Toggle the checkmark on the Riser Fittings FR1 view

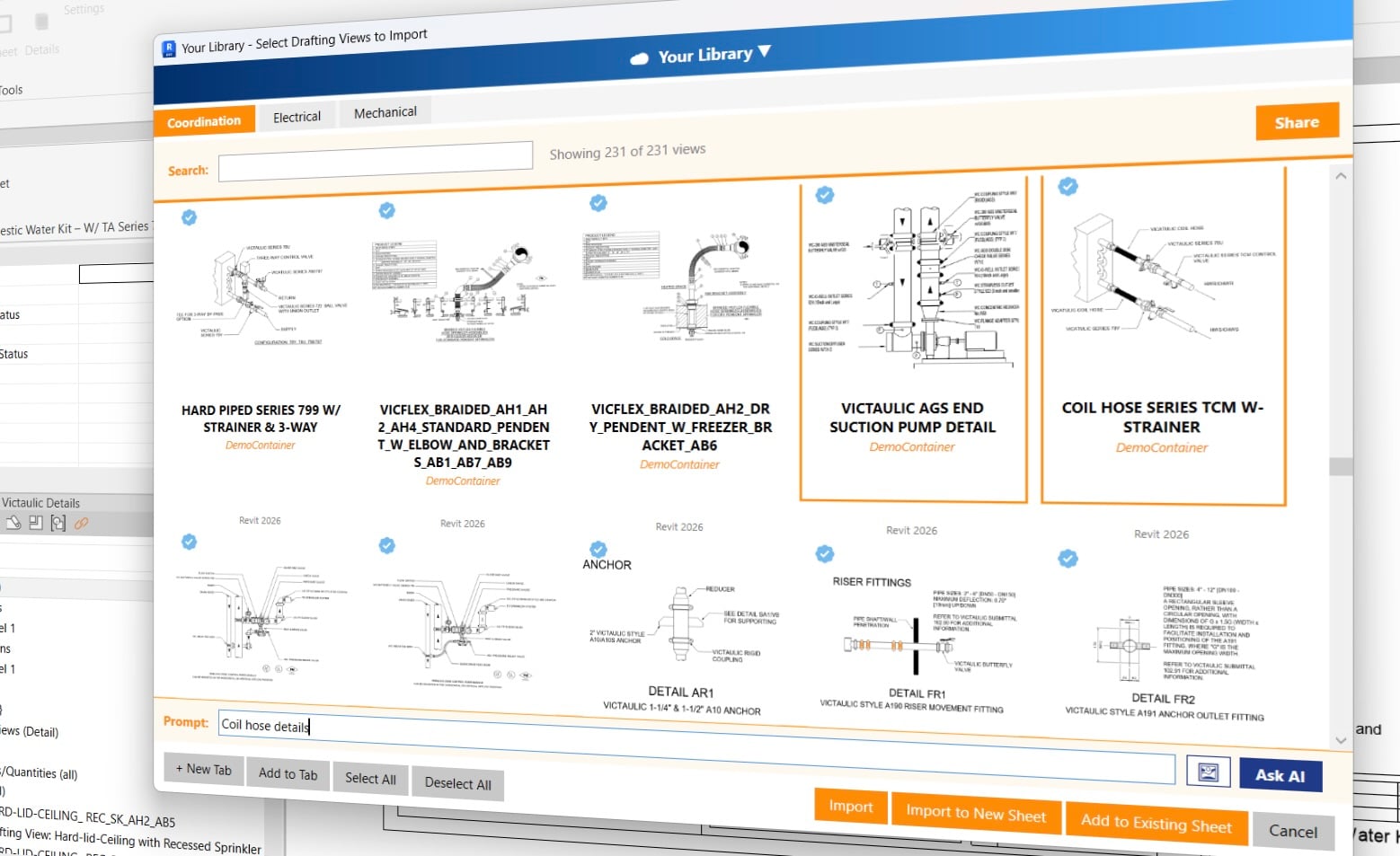click(825, 554)
